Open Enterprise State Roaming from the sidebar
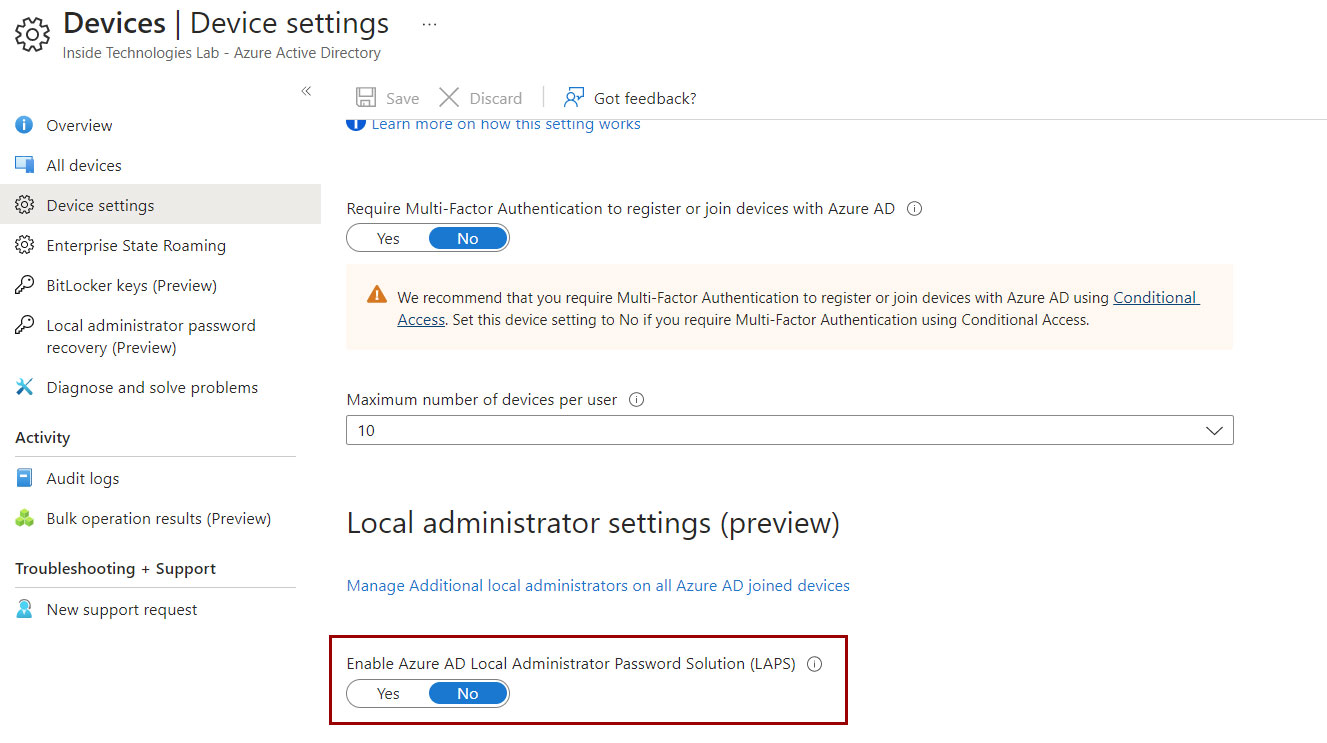The image size is (1327, 743). (138, 245)
